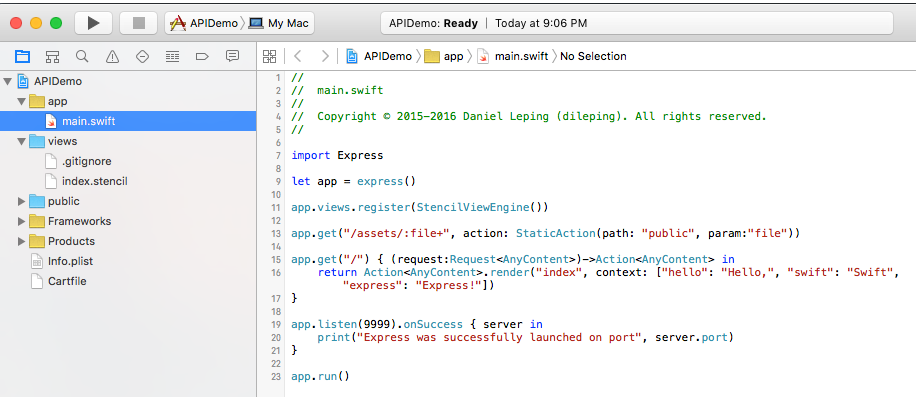Choose the My Mac destination
916x397 pixels.
[279, 23]
